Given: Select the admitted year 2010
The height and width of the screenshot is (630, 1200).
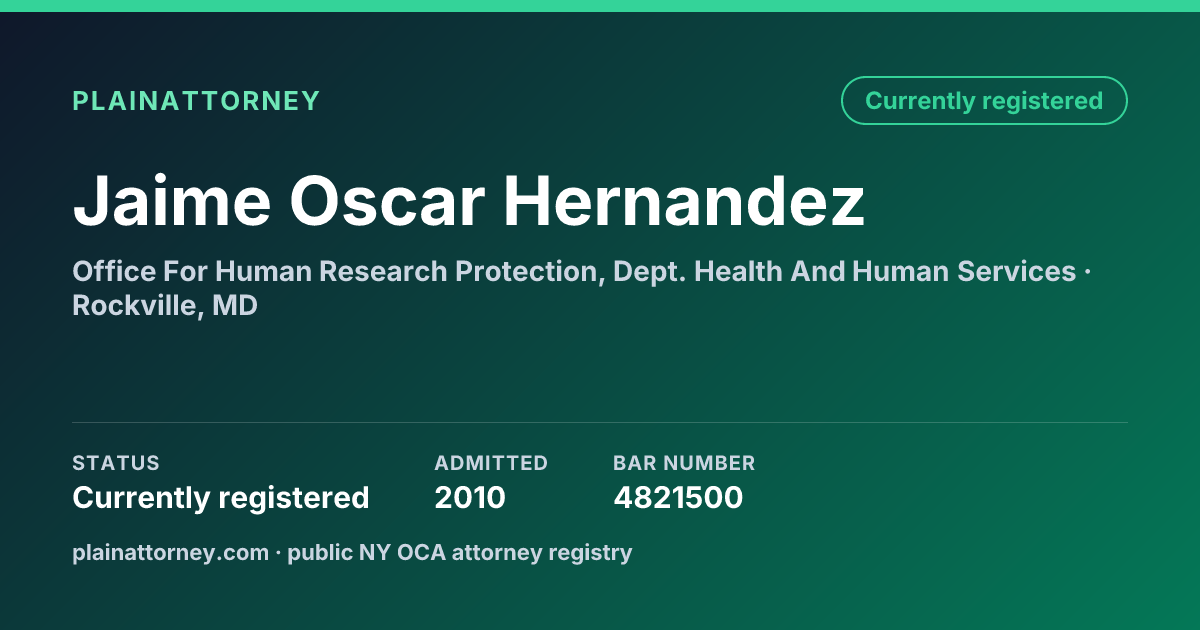Looking at the screenshot, I should click(x=470, y=497).
